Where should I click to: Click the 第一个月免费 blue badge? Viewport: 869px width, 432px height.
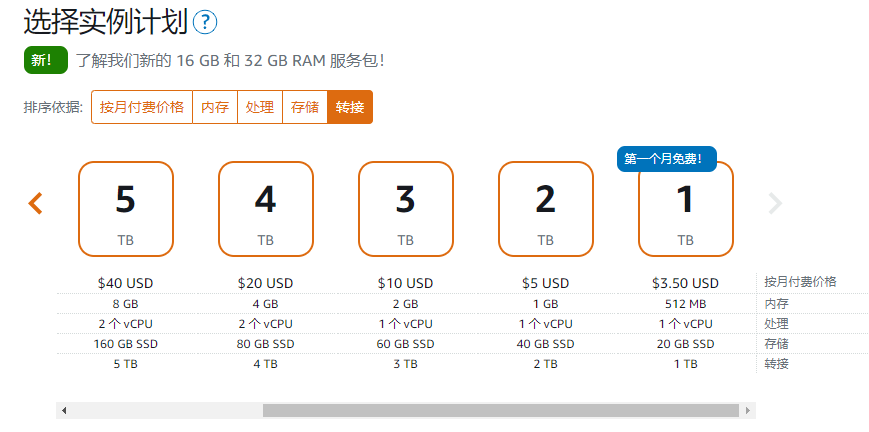tap(667, 159)
